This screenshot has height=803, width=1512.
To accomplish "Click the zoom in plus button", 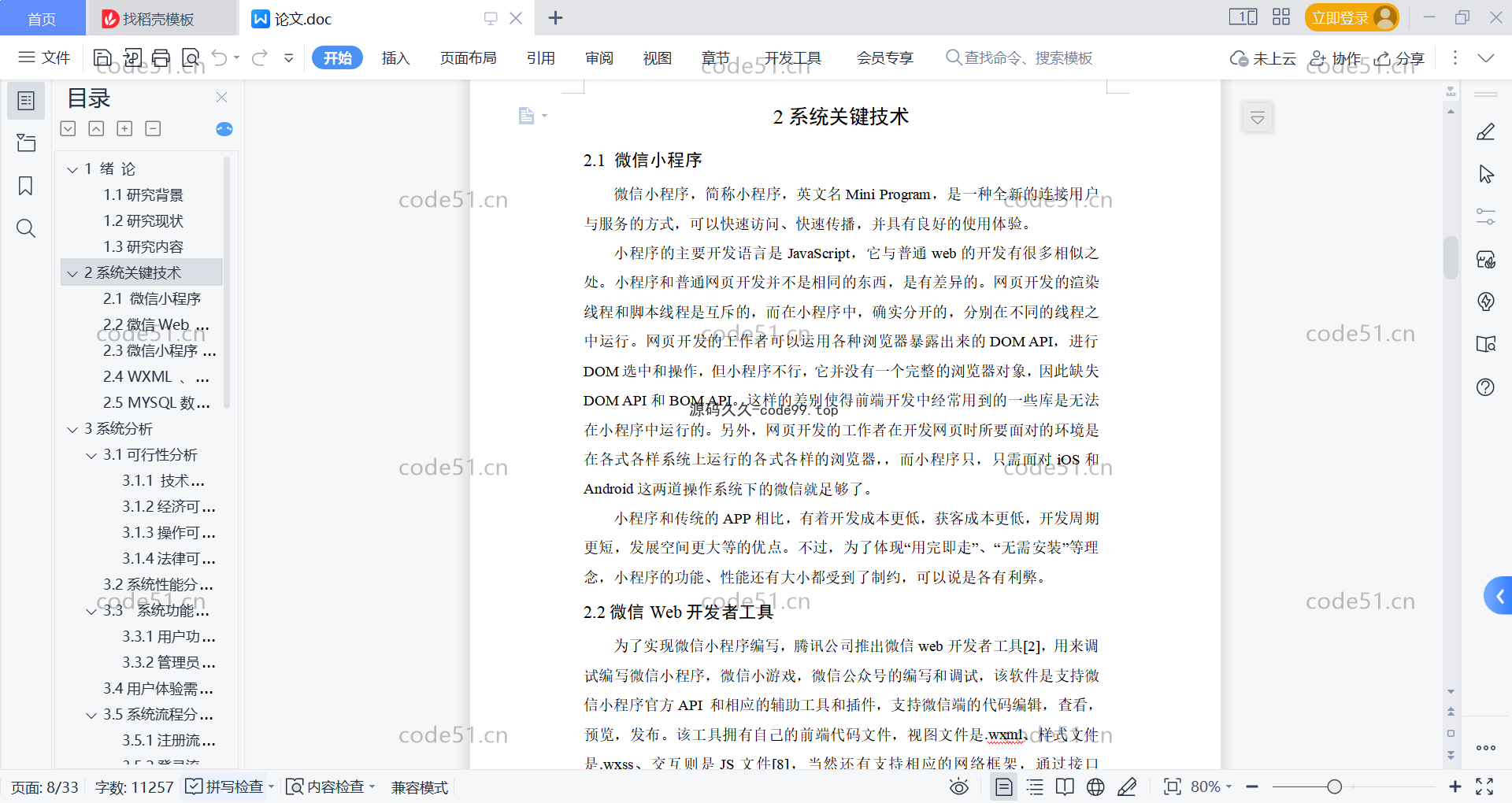I will point(1455,786).
